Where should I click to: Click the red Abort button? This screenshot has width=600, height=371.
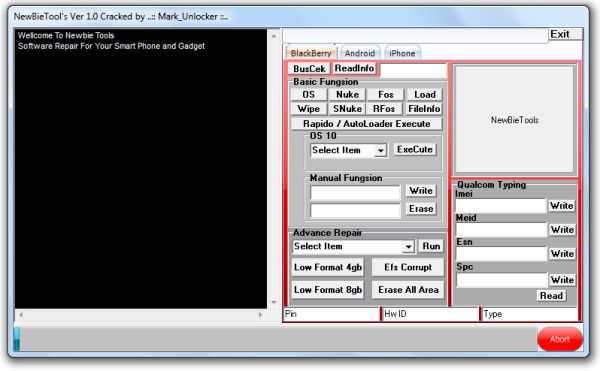pos(560,339)
